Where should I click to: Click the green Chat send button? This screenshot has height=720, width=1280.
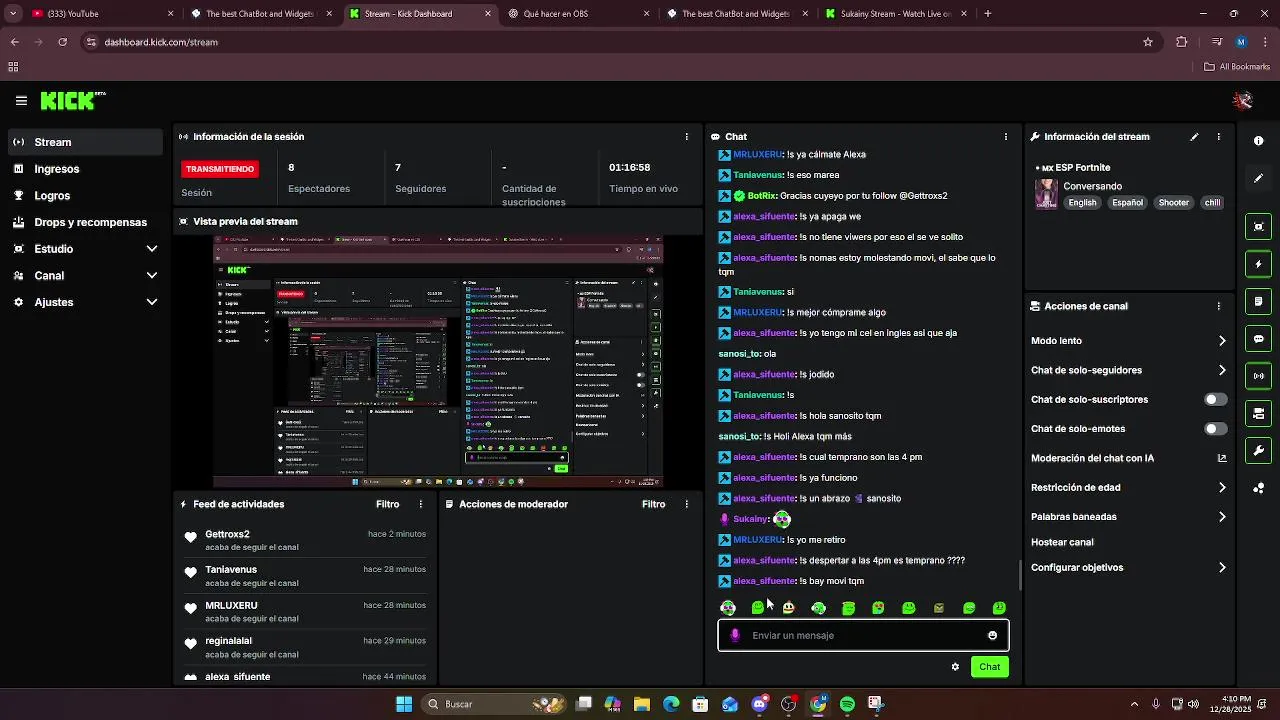989,667
